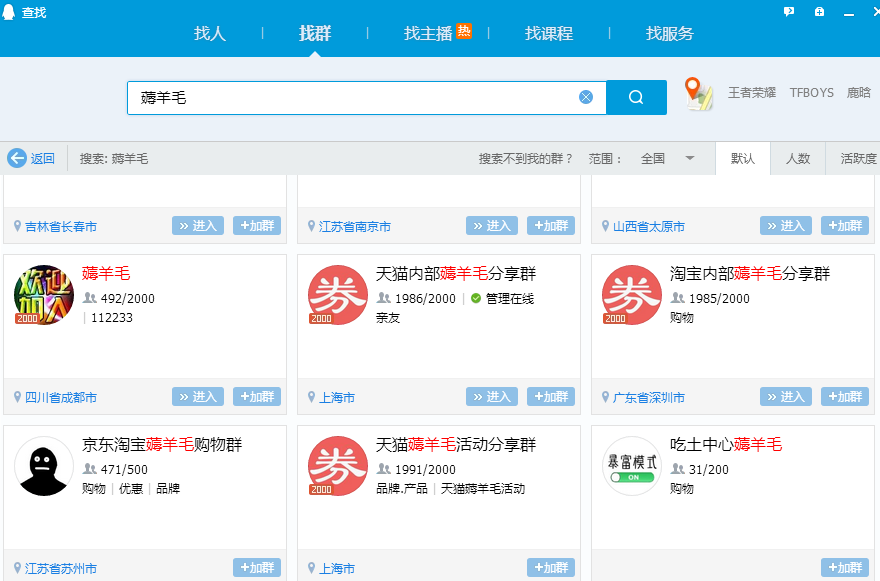The height and width of the screenshot is (581, 880).
Task: Expand the 范围 全国 dropdown arrow
Action: (690, 158)
